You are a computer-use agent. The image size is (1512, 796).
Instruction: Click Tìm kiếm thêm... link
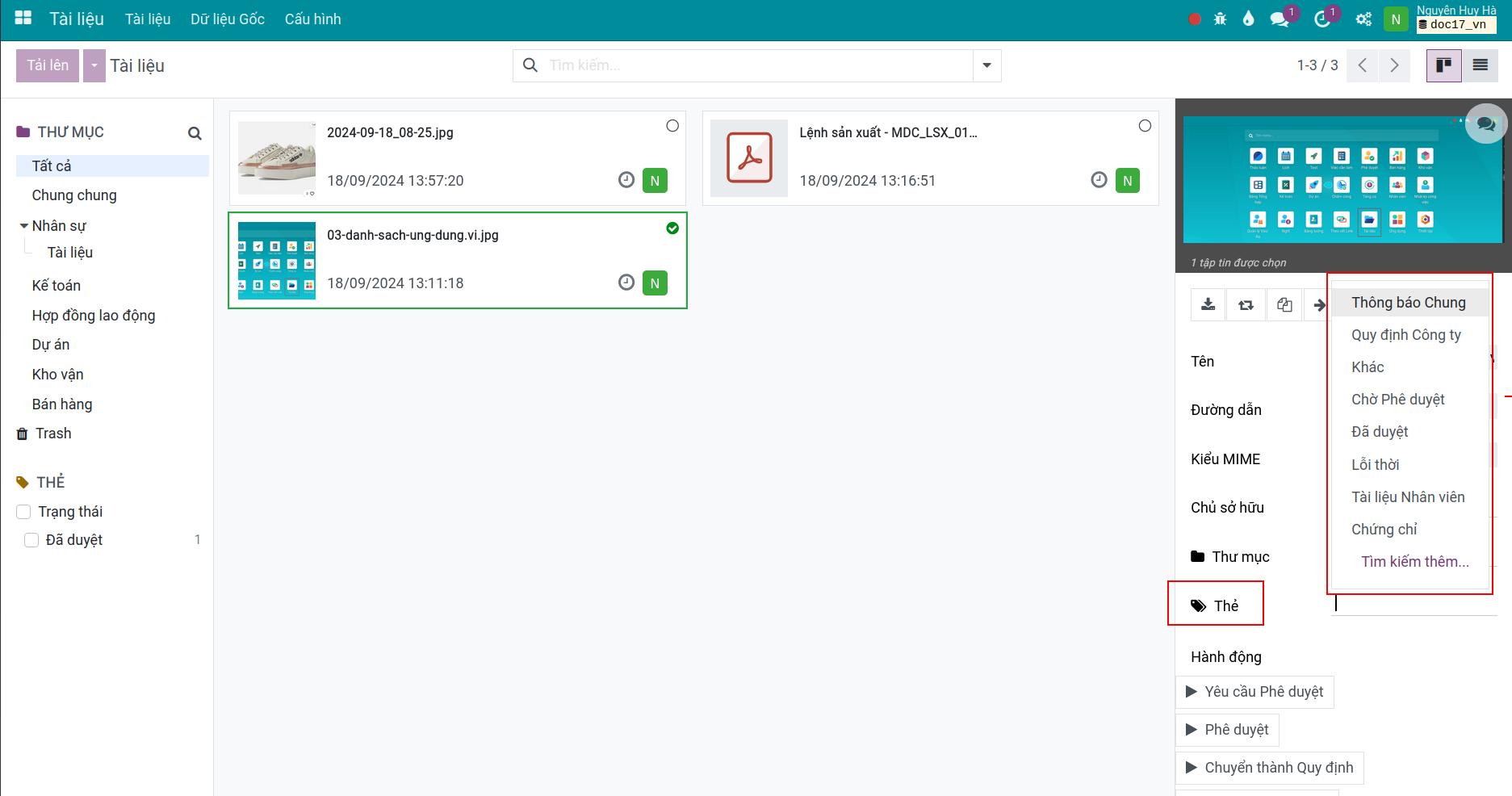click(x=1414, y=562)
